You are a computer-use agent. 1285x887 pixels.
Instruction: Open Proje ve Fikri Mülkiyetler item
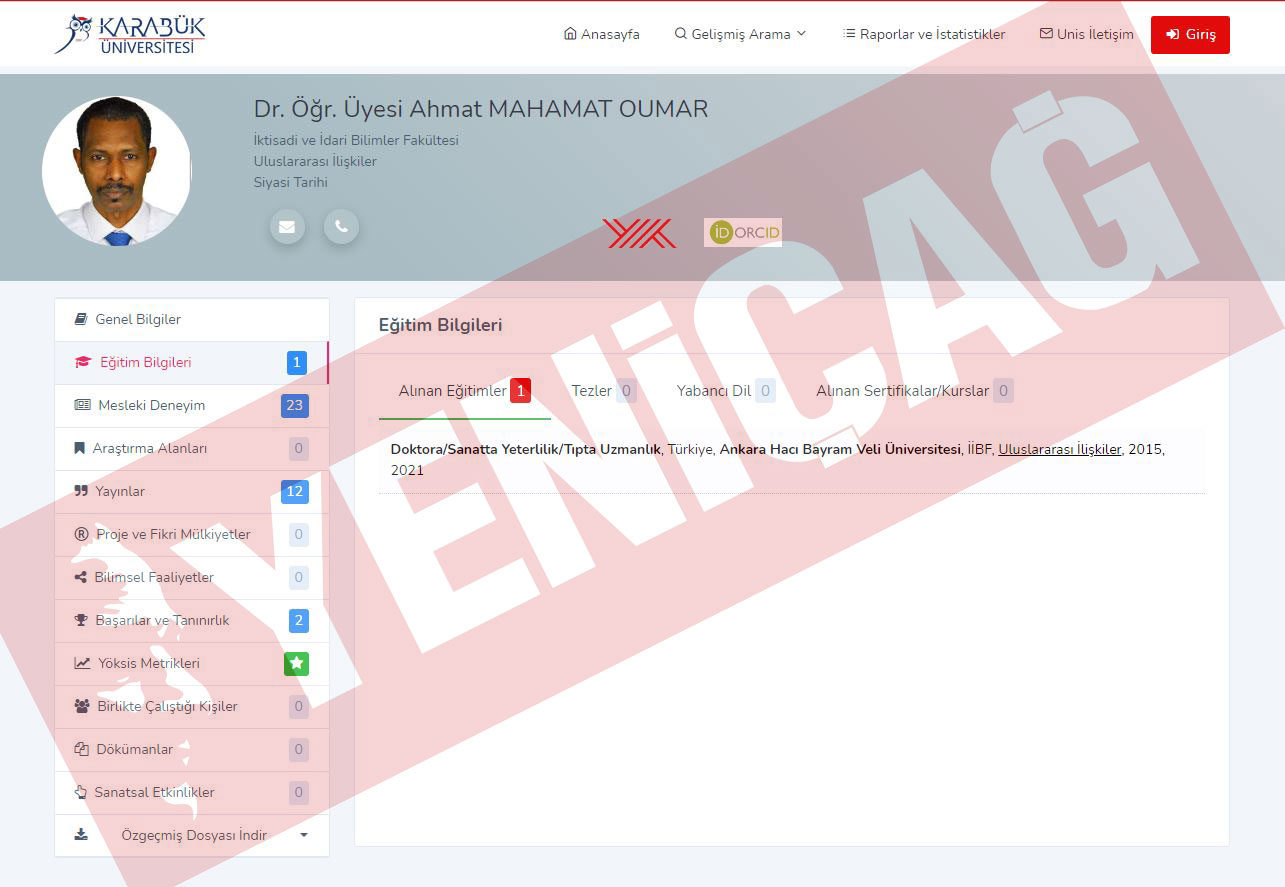(x=192, y=535)
